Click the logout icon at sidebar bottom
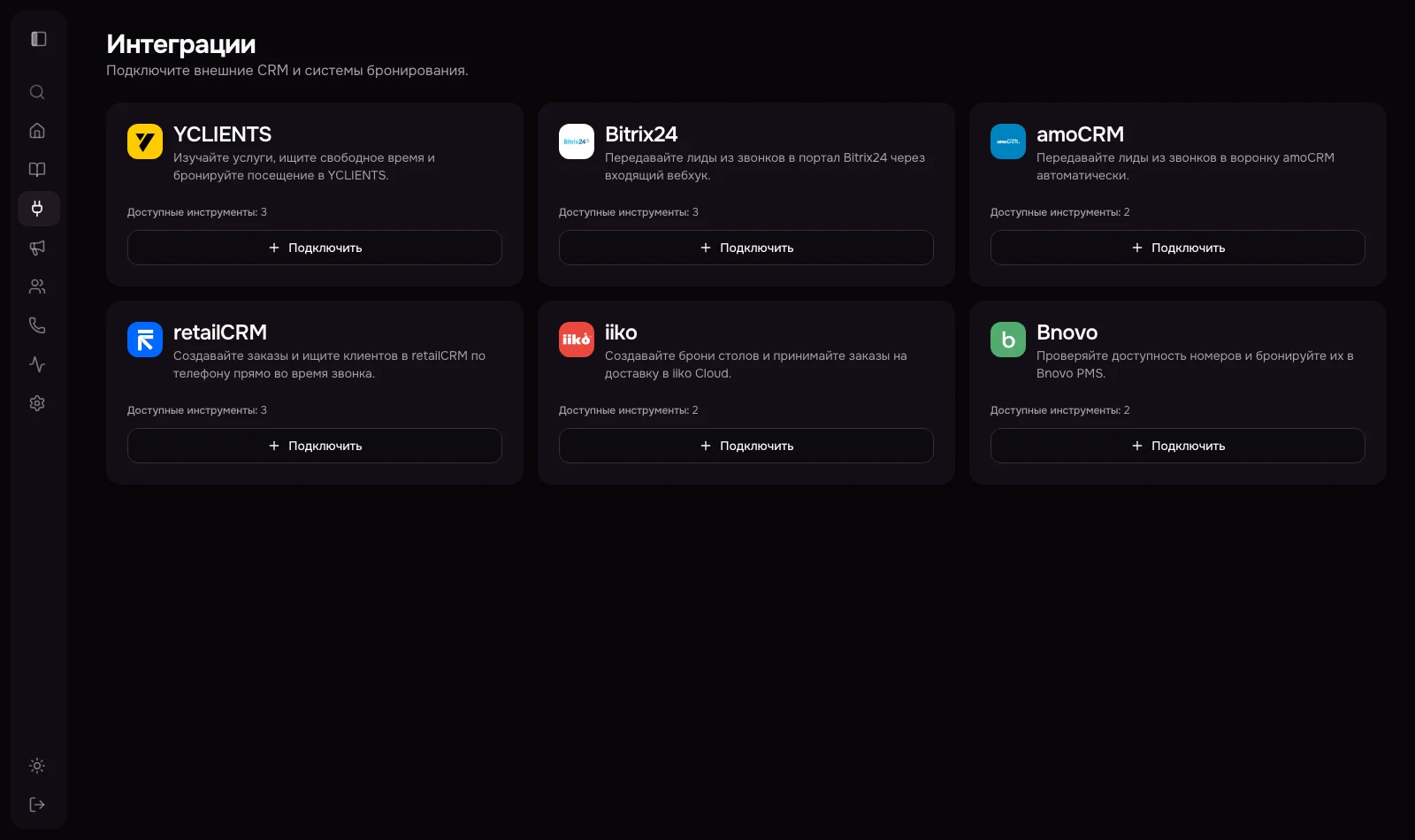 coord(37,804)
